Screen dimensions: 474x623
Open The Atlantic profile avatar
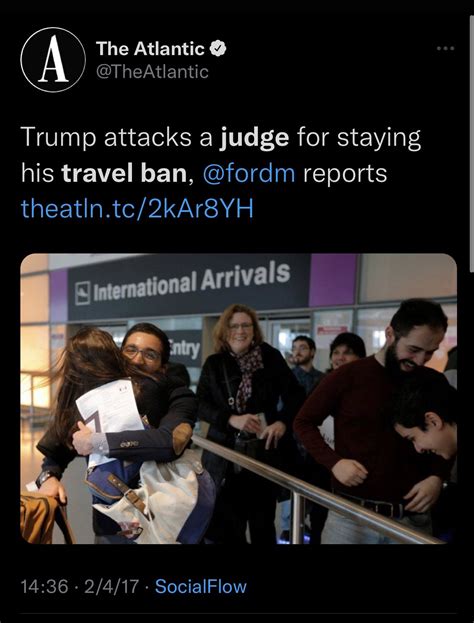pos(53,60)
